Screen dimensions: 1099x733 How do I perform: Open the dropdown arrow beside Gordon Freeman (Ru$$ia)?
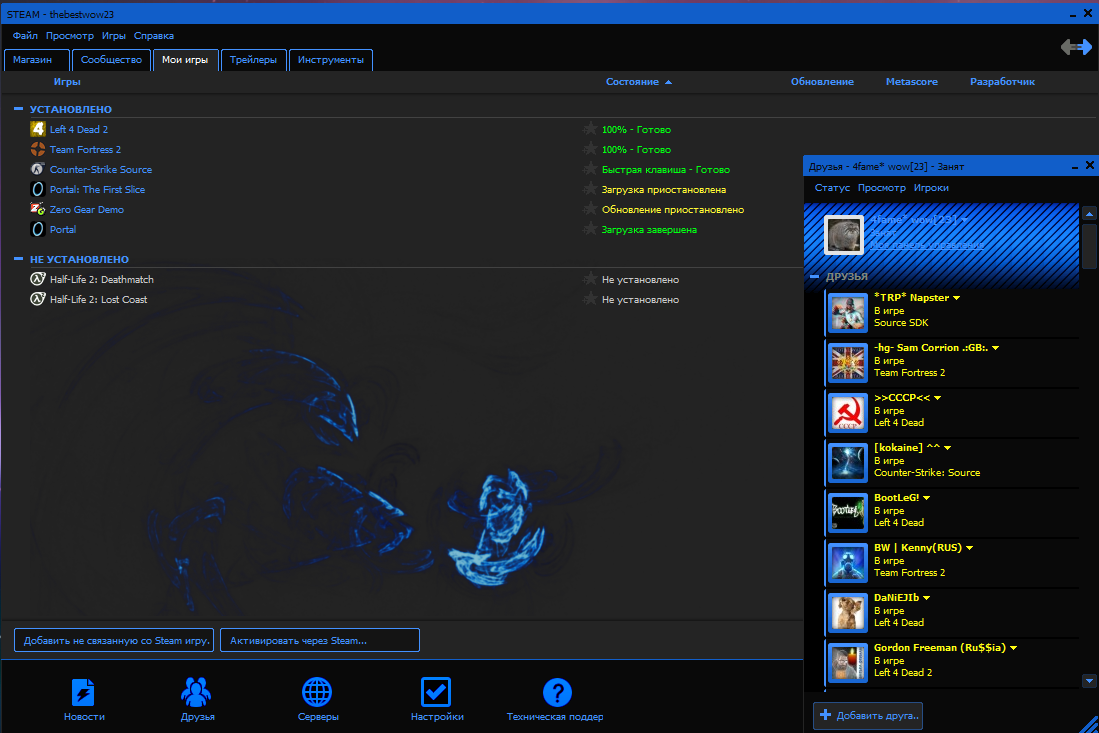pyautogui.click(x=1013, y=648)
